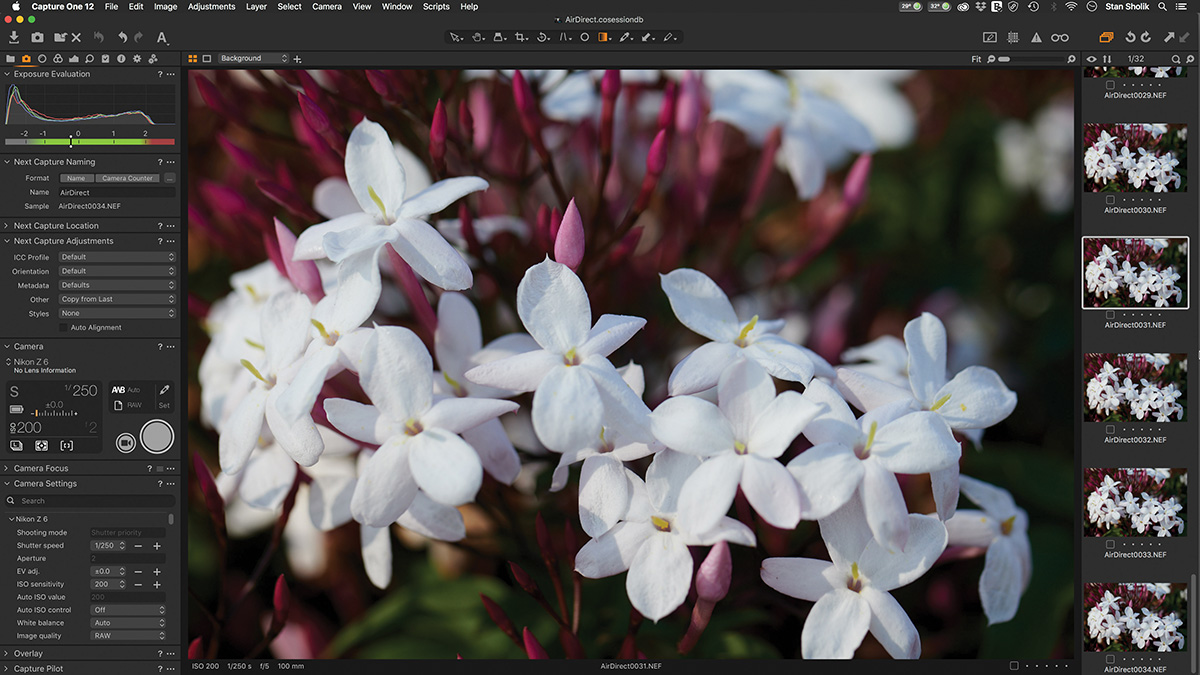Click the Capture camera icon in top toolbar
The height and width of the screenshot is (675, 1200).
point(37,37)
